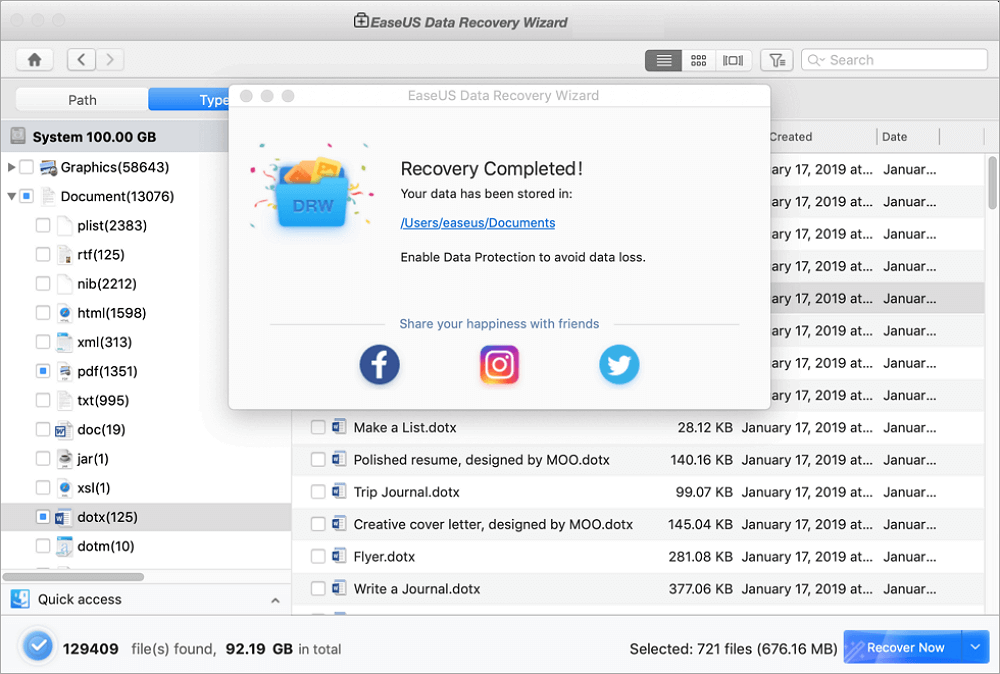Switch to grid thumbnail view
1000x674 pixels.
(x=699, y=61)
